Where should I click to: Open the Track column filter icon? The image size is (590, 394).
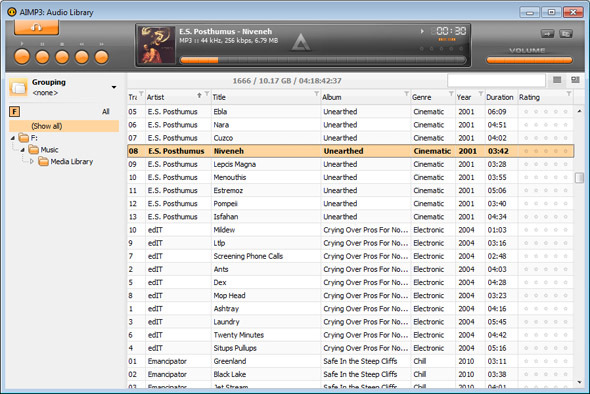pyautogui.click(x=141, y=93)
